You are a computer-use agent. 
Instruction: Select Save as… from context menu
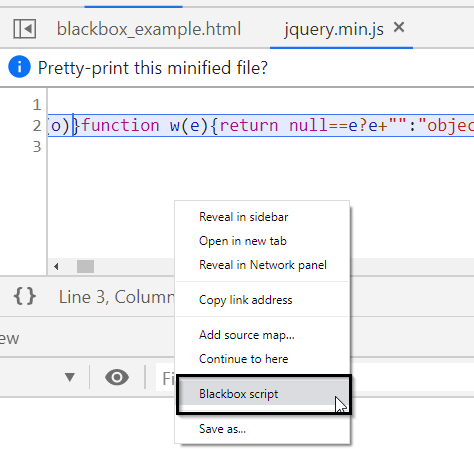click(222, 429)
